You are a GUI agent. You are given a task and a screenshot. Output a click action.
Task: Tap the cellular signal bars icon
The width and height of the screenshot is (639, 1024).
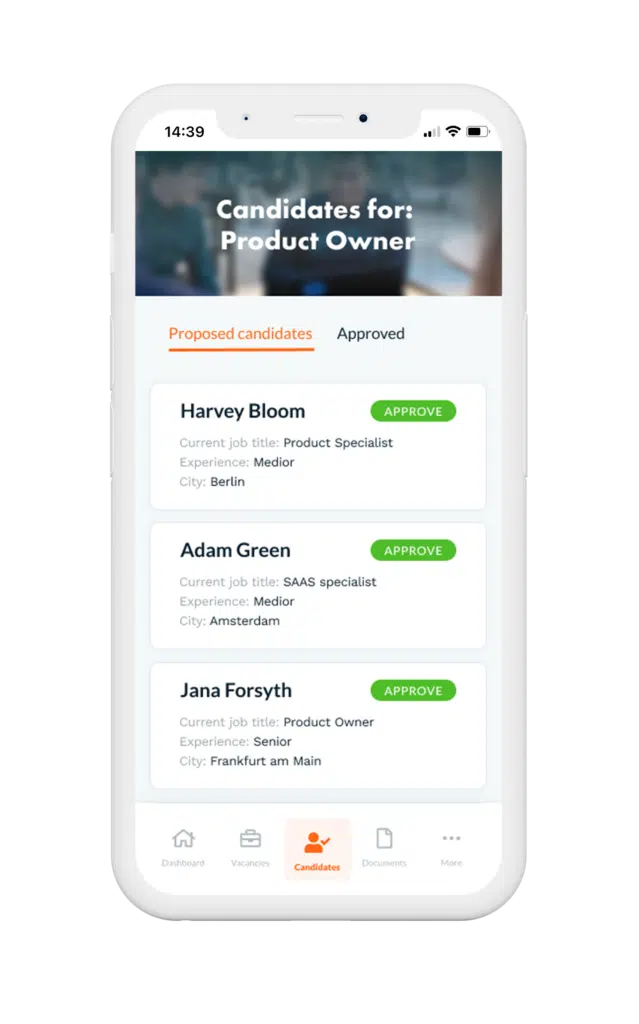pyautogui.click(x=431, y=133)
